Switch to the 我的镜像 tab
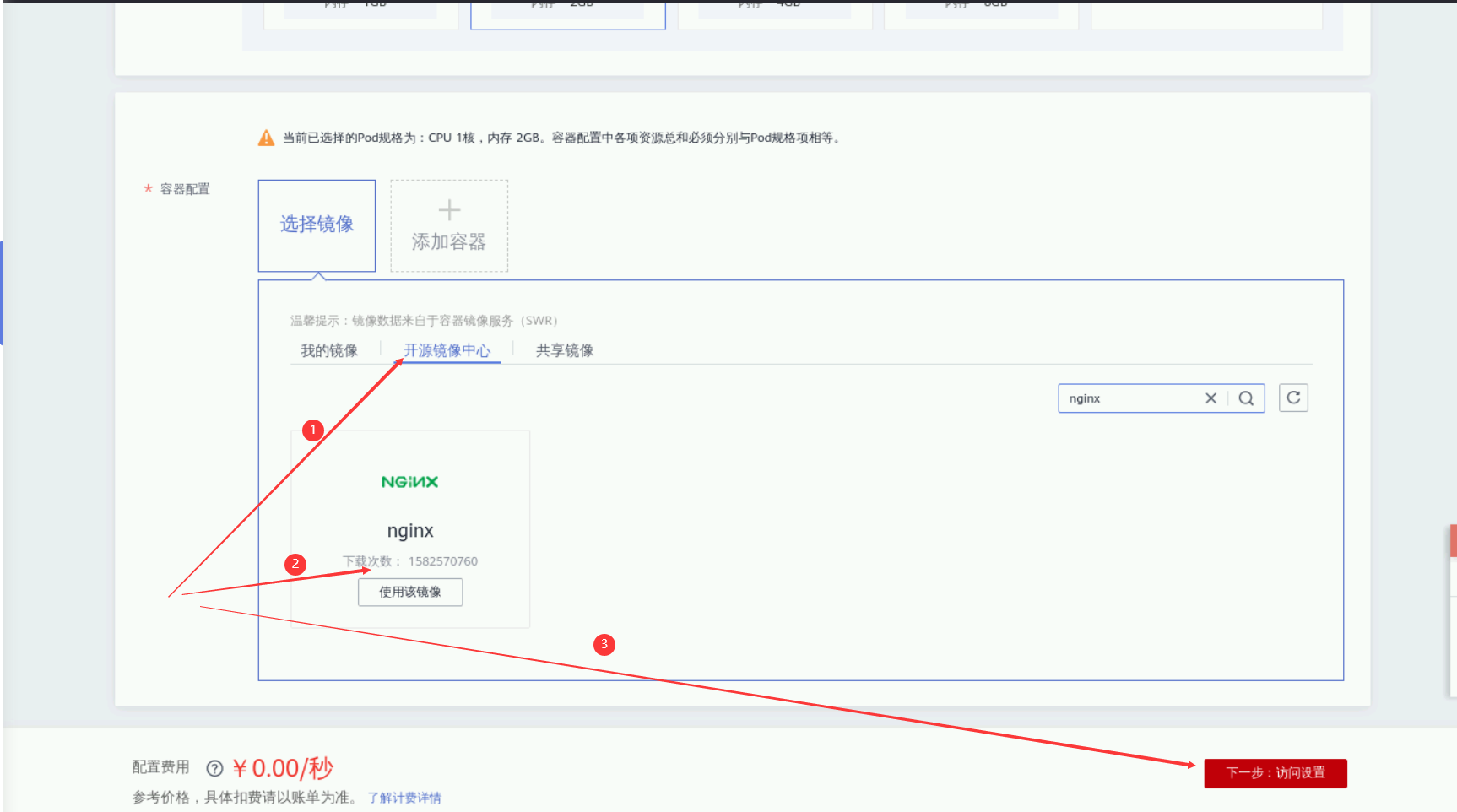This screenshot has width=1457, height=812. [329, 350]
